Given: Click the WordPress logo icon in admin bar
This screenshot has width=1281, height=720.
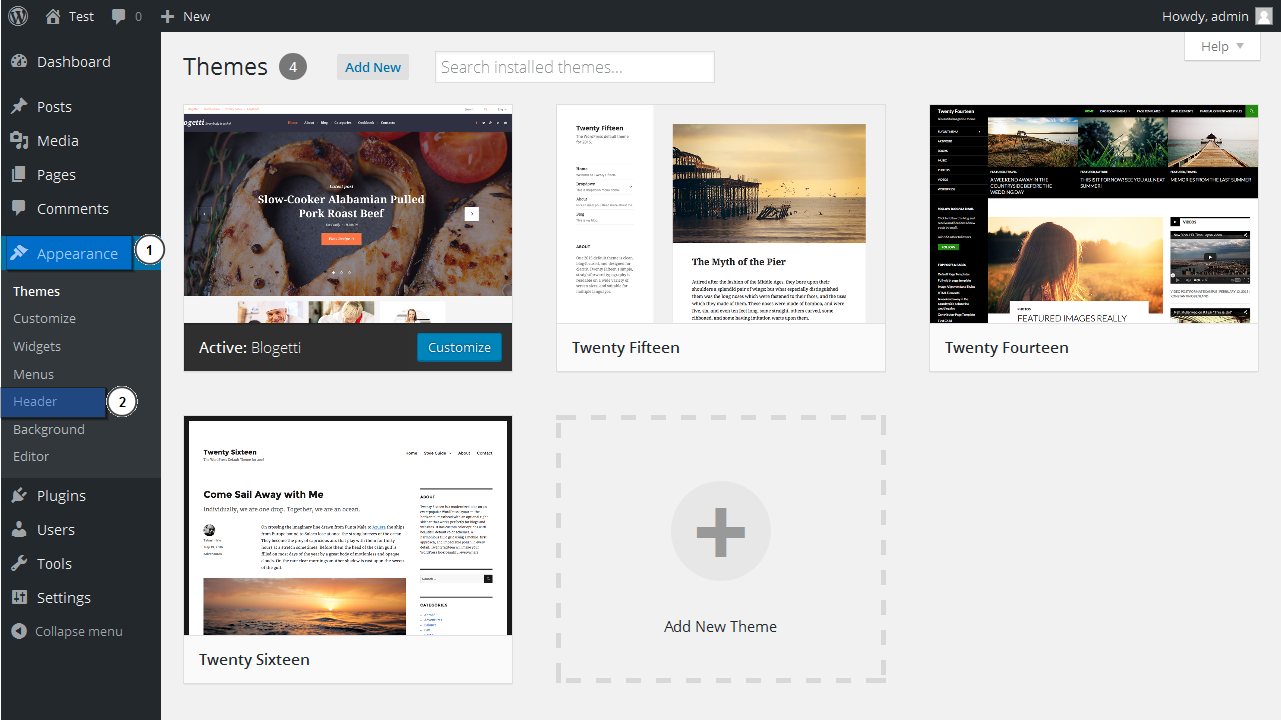Looking at the screenshot, I should point(20,16).
